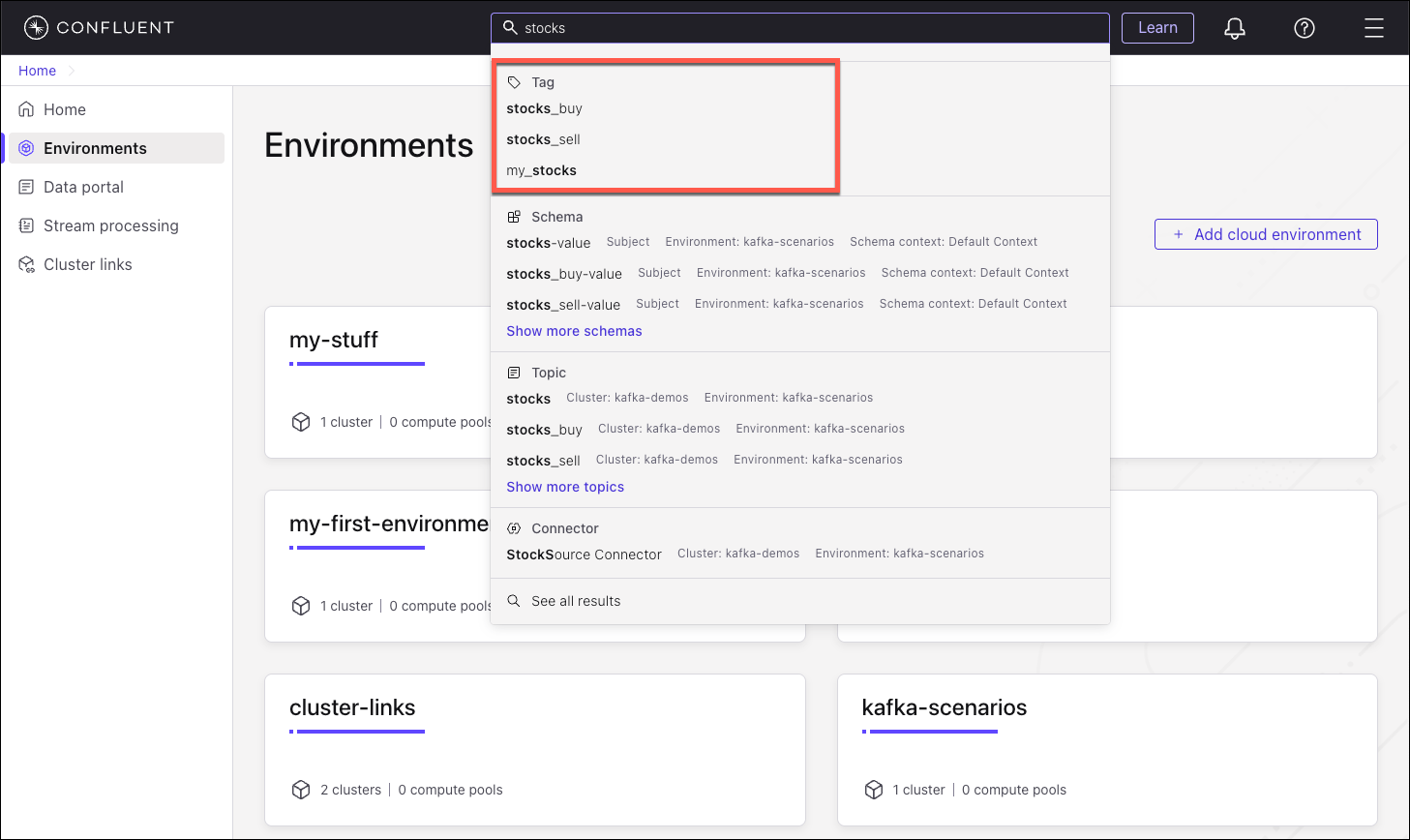Click the Stream processing sidebar icon
The width and height of the screenshot is (1410, 840).
click(x=27, y=225)
